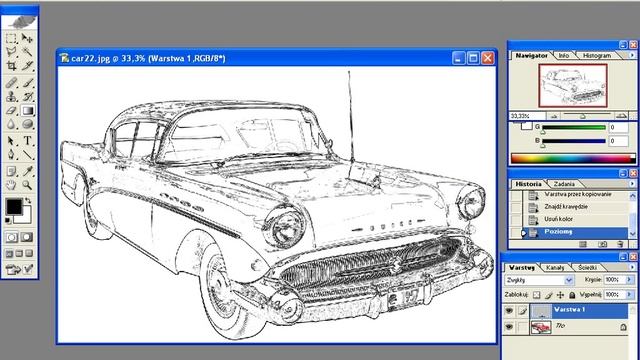Click navigator zoom out small mountains icon

554,116
